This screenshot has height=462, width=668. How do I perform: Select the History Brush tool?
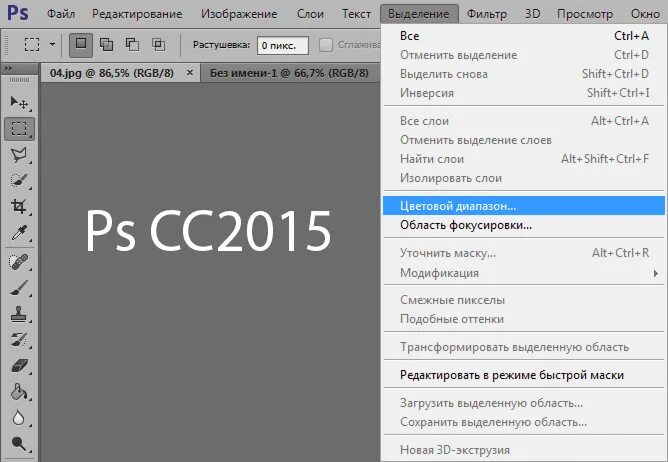pos(19,340)
